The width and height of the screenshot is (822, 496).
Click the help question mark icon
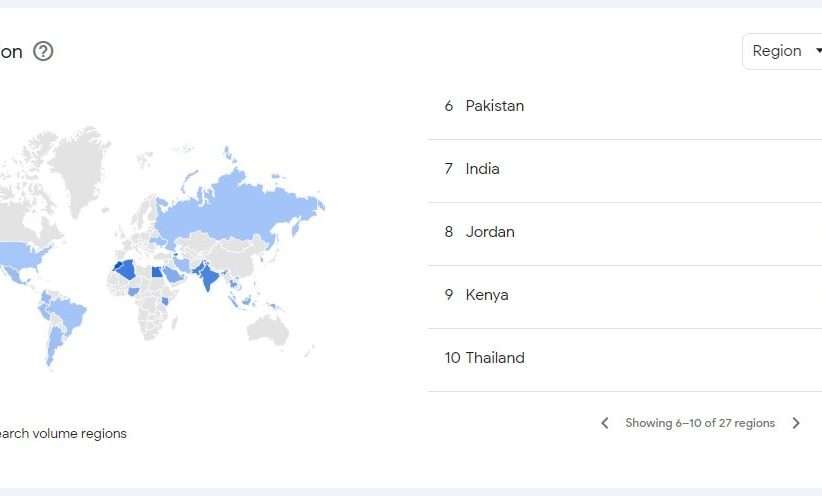coord(43,51)
